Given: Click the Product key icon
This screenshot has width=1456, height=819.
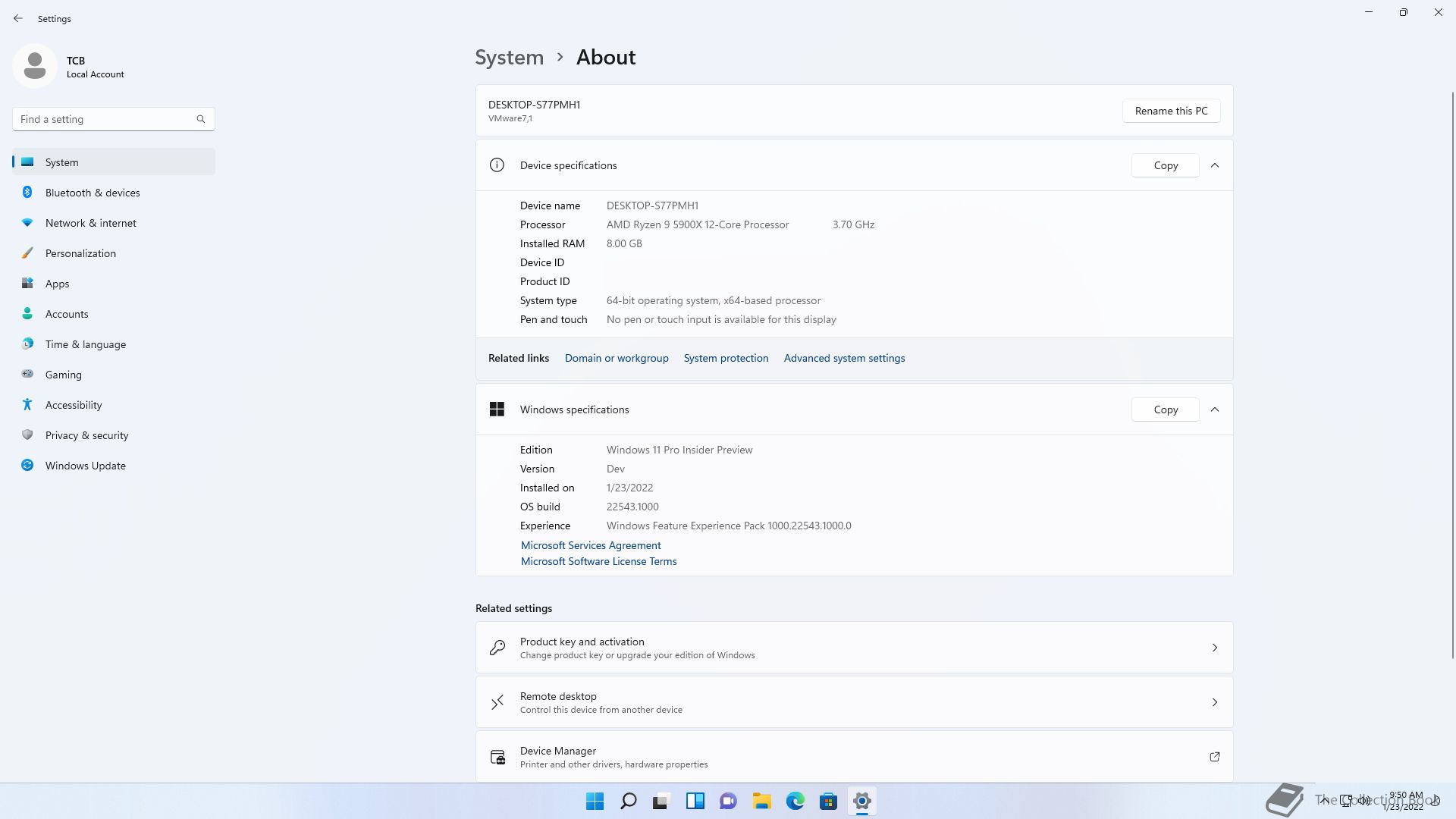Looking at the screenshot, I should [497, 648].
